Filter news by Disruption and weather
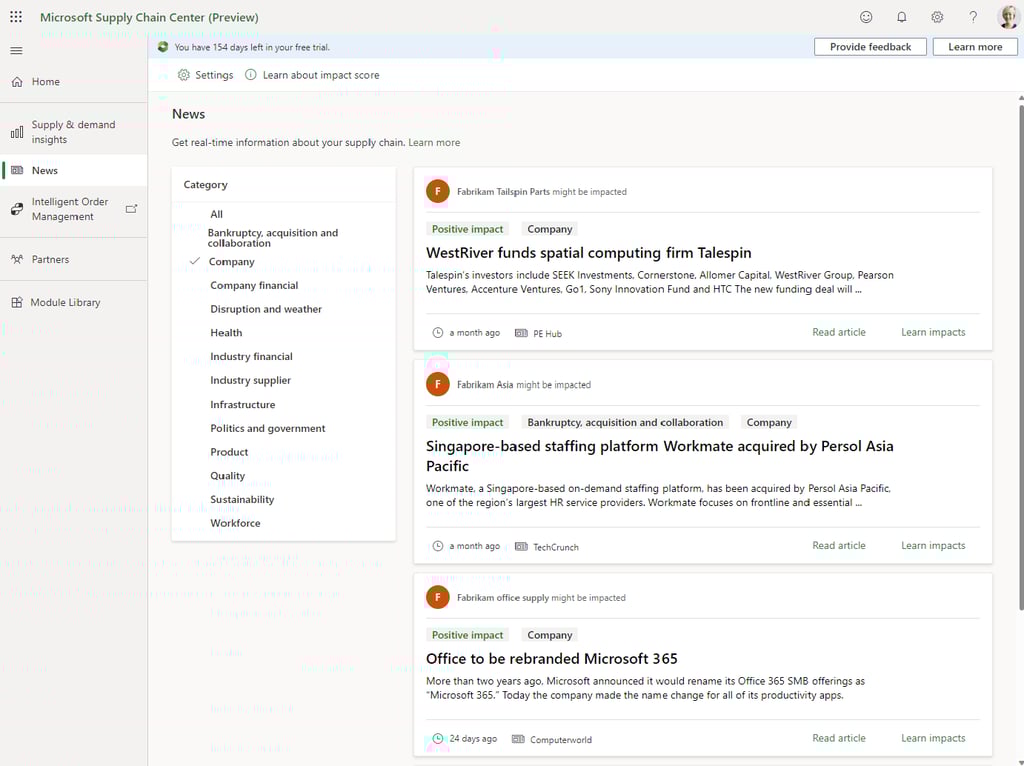 (265, 309)
